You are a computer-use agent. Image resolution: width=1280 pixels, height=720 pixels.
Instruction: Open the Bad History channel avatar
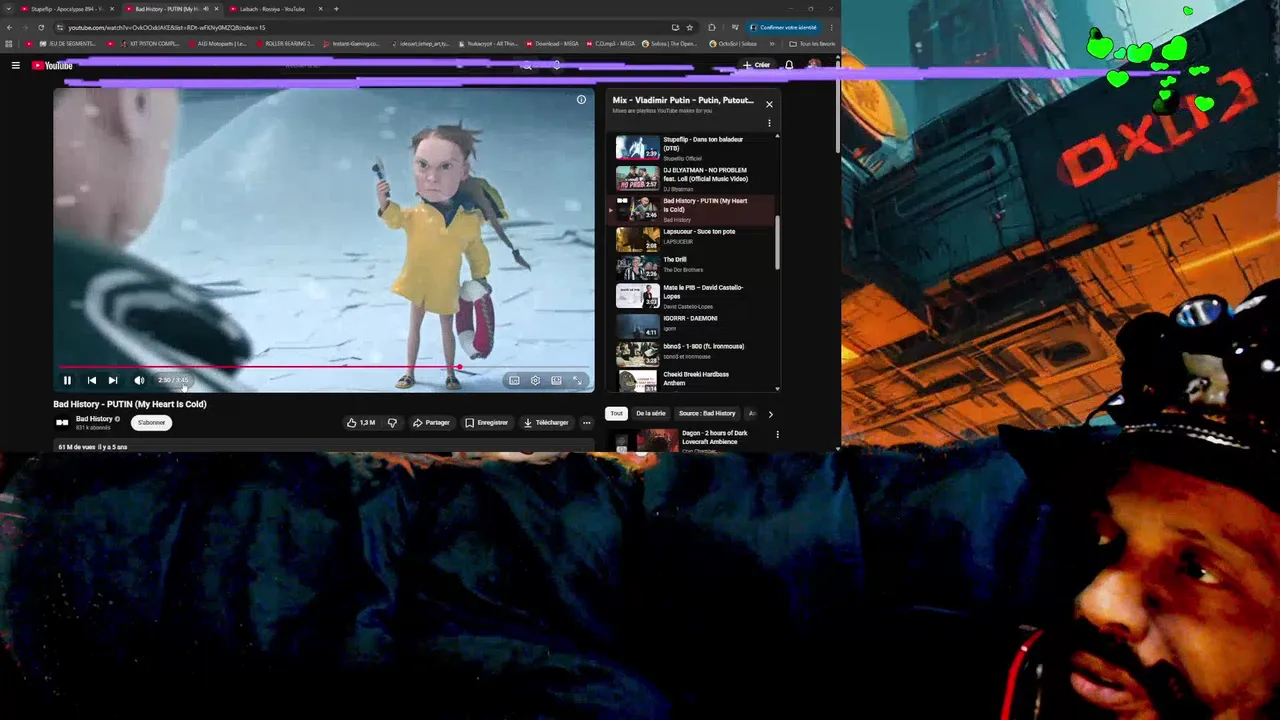click(62, 422)
